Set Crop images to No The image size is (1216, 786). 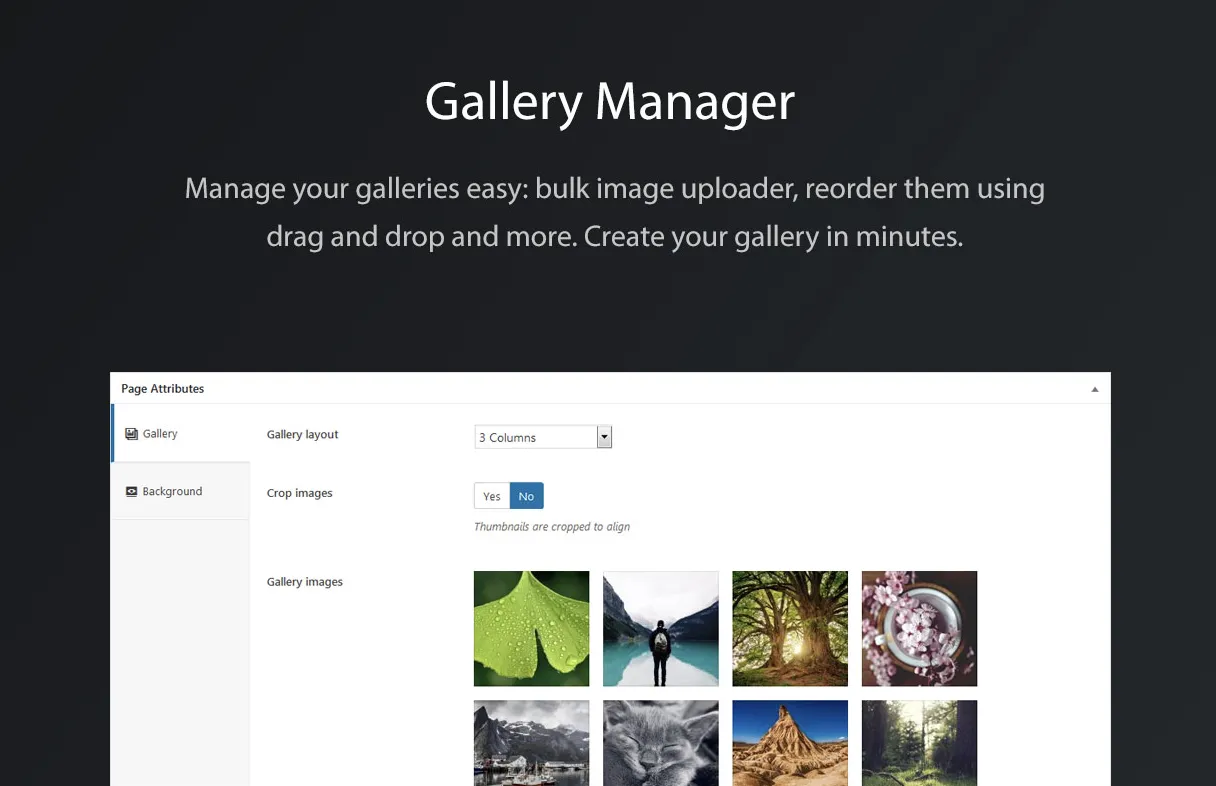(527, 496)
